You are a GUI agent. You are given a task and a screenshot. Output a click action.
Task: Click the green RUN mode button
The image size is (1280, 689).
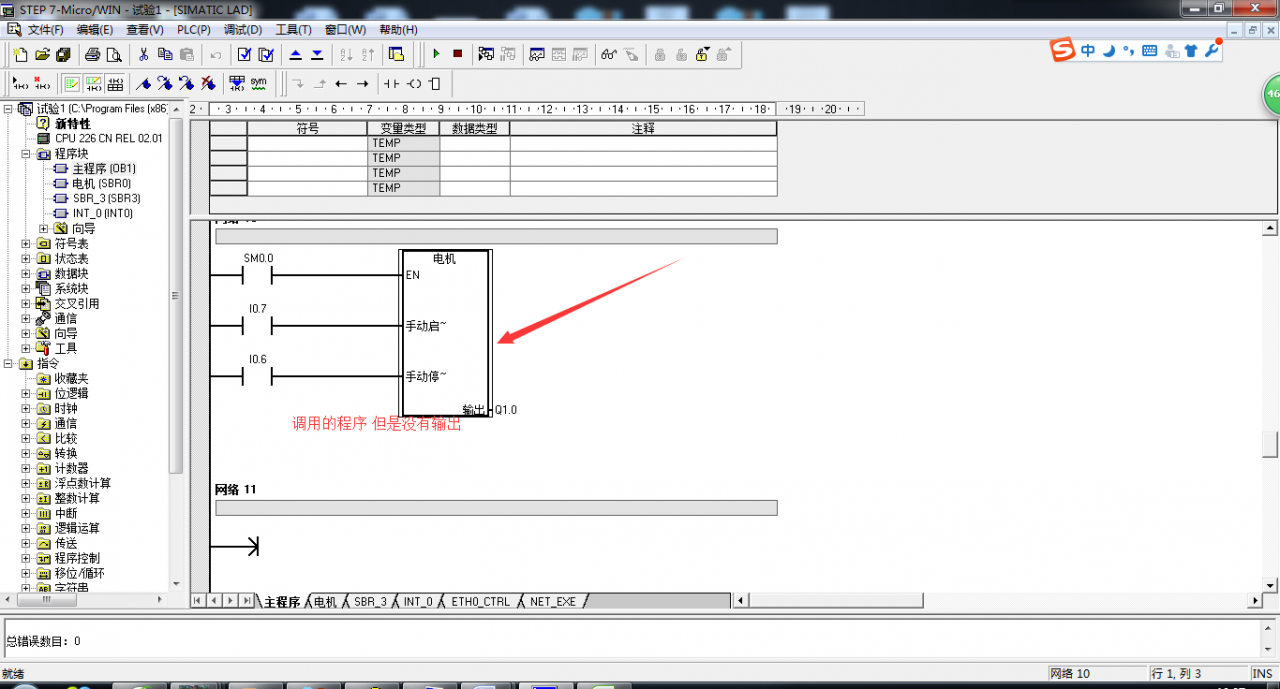pyautogui.click(x=436, y=54)
